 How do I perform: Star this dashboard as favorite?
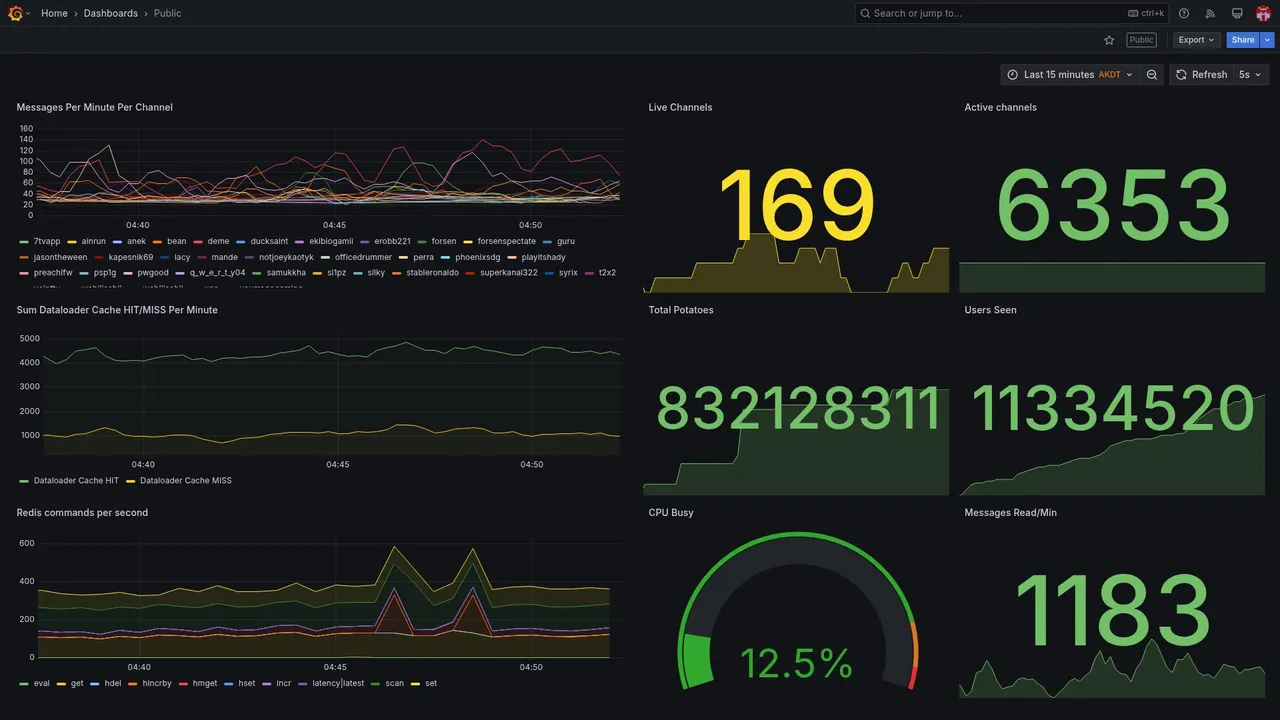pos(1109,40)
